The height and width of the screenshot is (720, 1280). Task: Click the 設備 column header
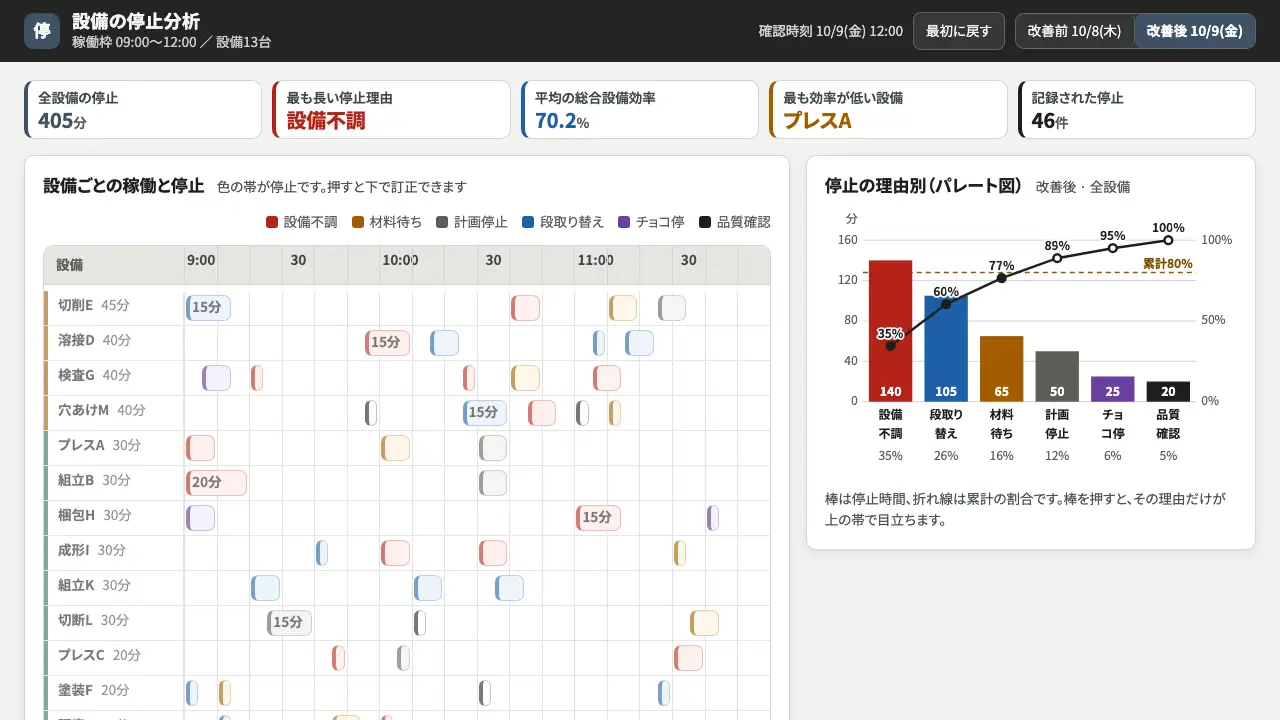114,266
